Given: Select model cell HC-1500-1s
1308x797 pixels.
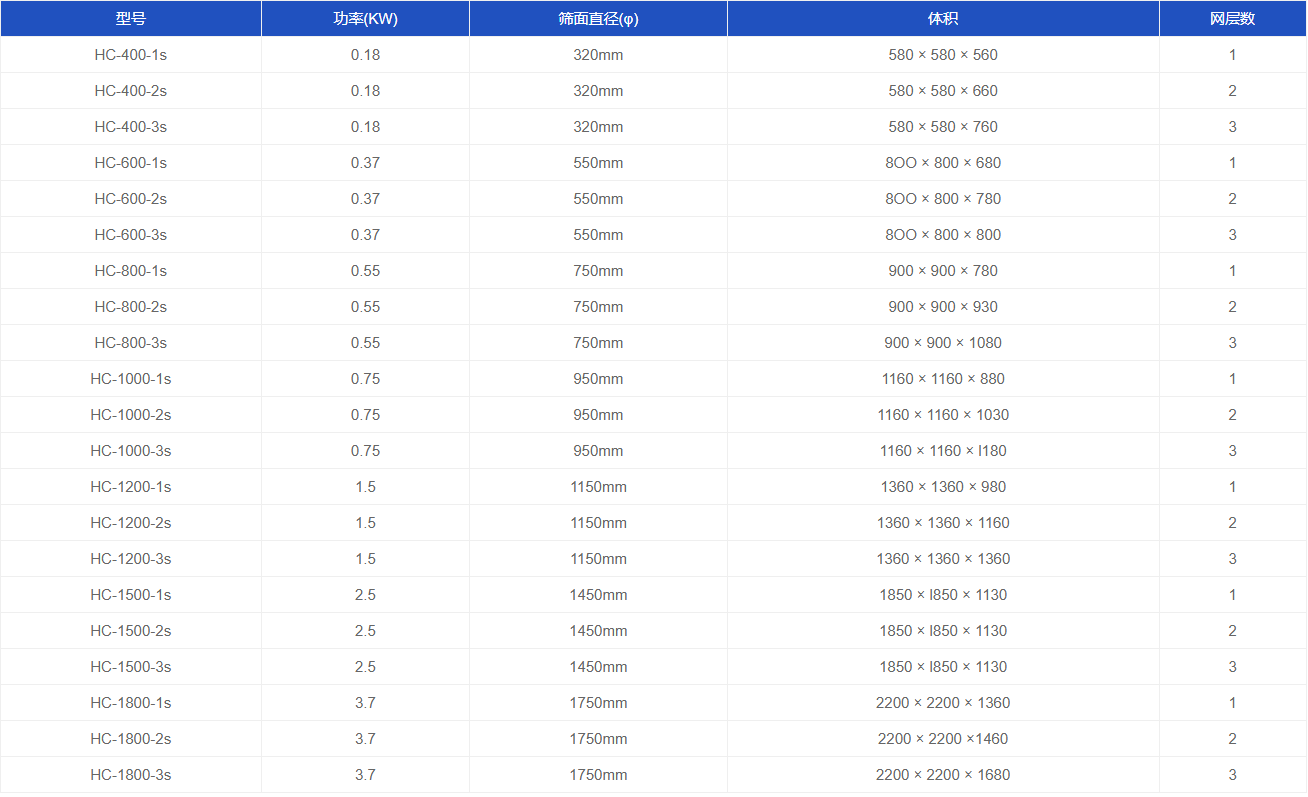Looking at the screenshot, I should 131,595.
